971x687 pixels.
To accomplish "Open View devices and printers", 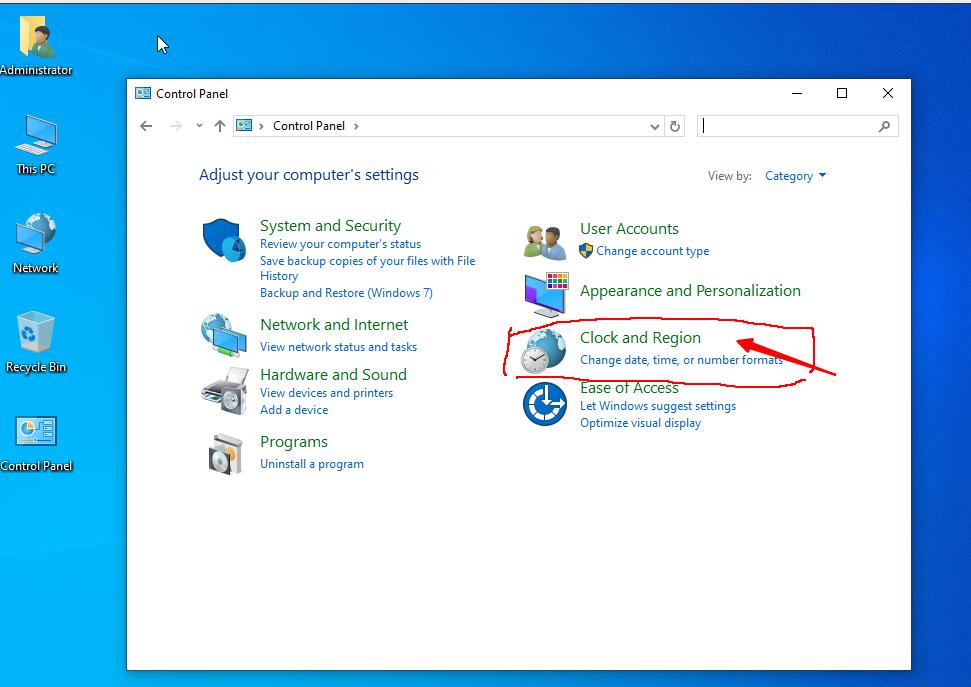I will [326, 393].
